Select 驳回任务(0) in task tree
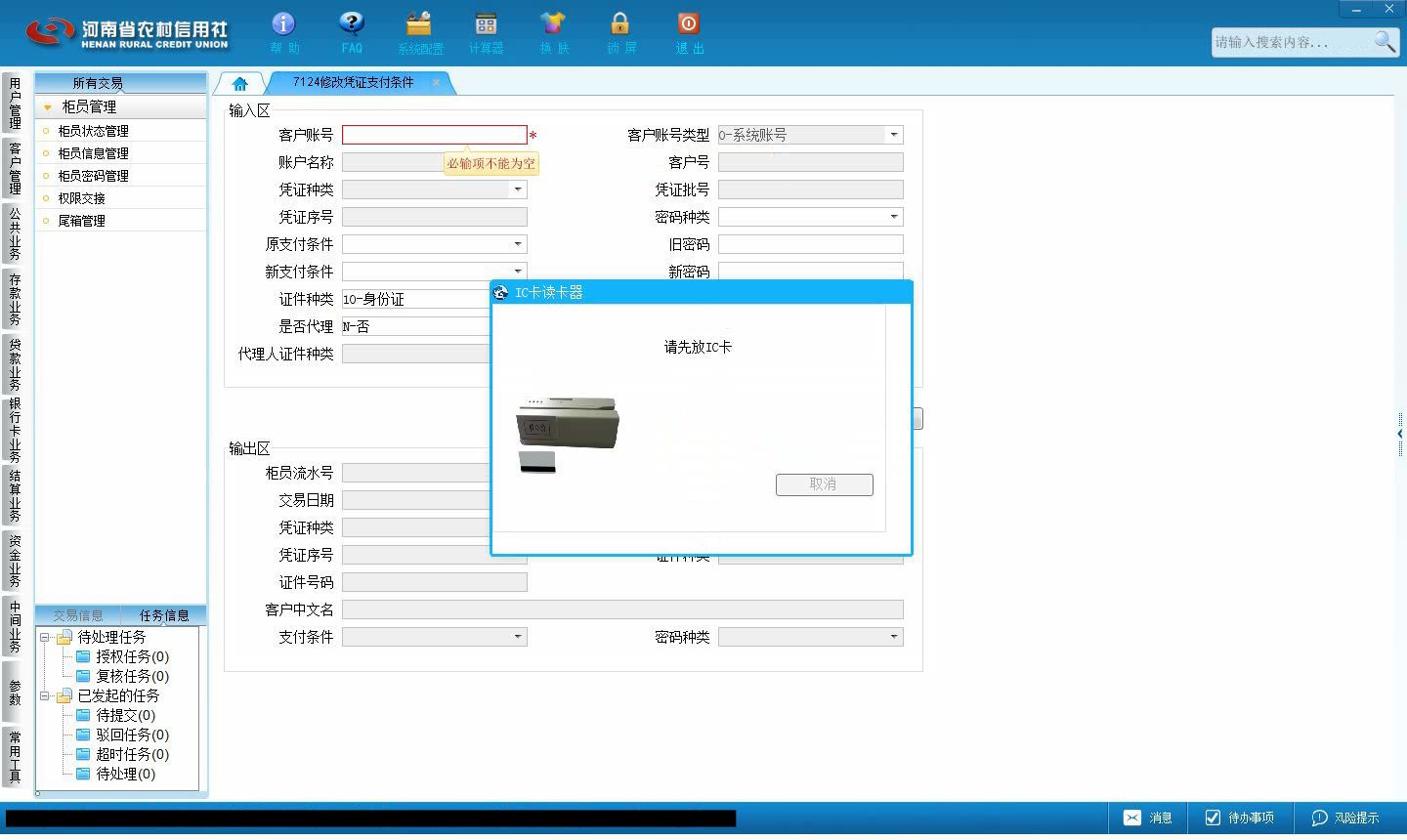This screenshot has width=1407, height=840. tap(132, 735)
